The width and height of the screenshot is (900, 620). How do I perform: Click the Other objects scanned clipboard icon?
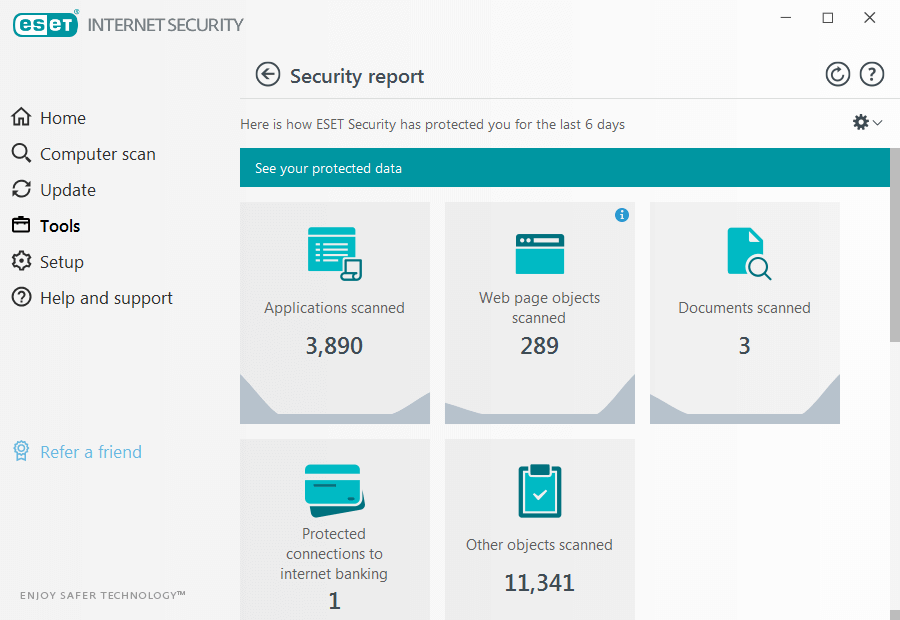pyautogui.click(x=539, y=489)
